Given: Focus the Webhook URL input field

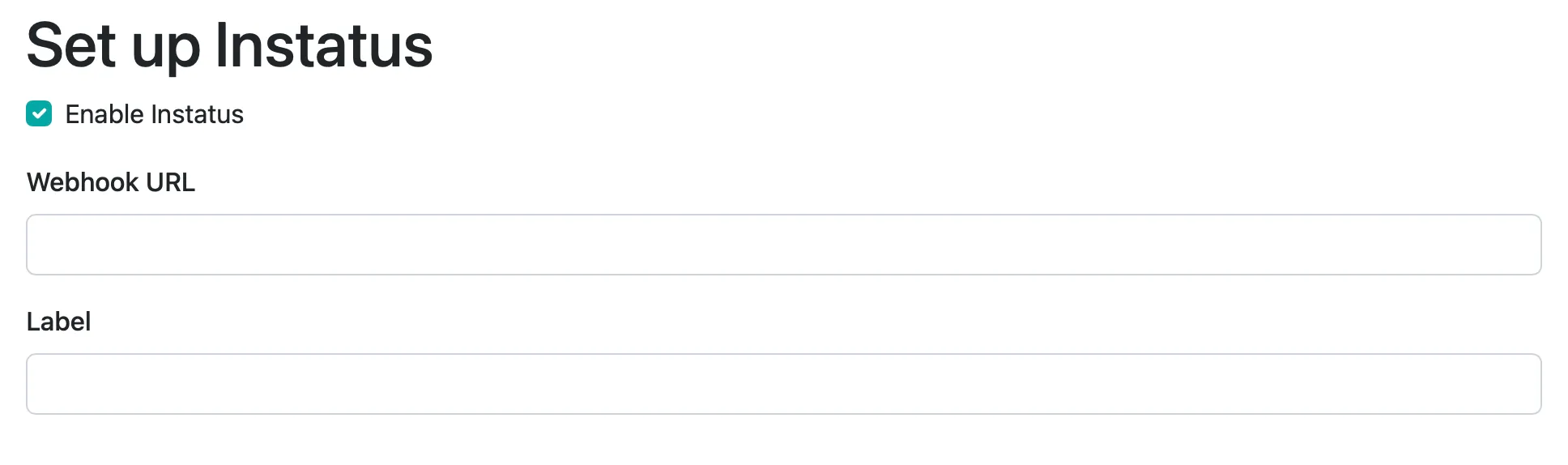Looking at the screenshot, I should 783,245.
